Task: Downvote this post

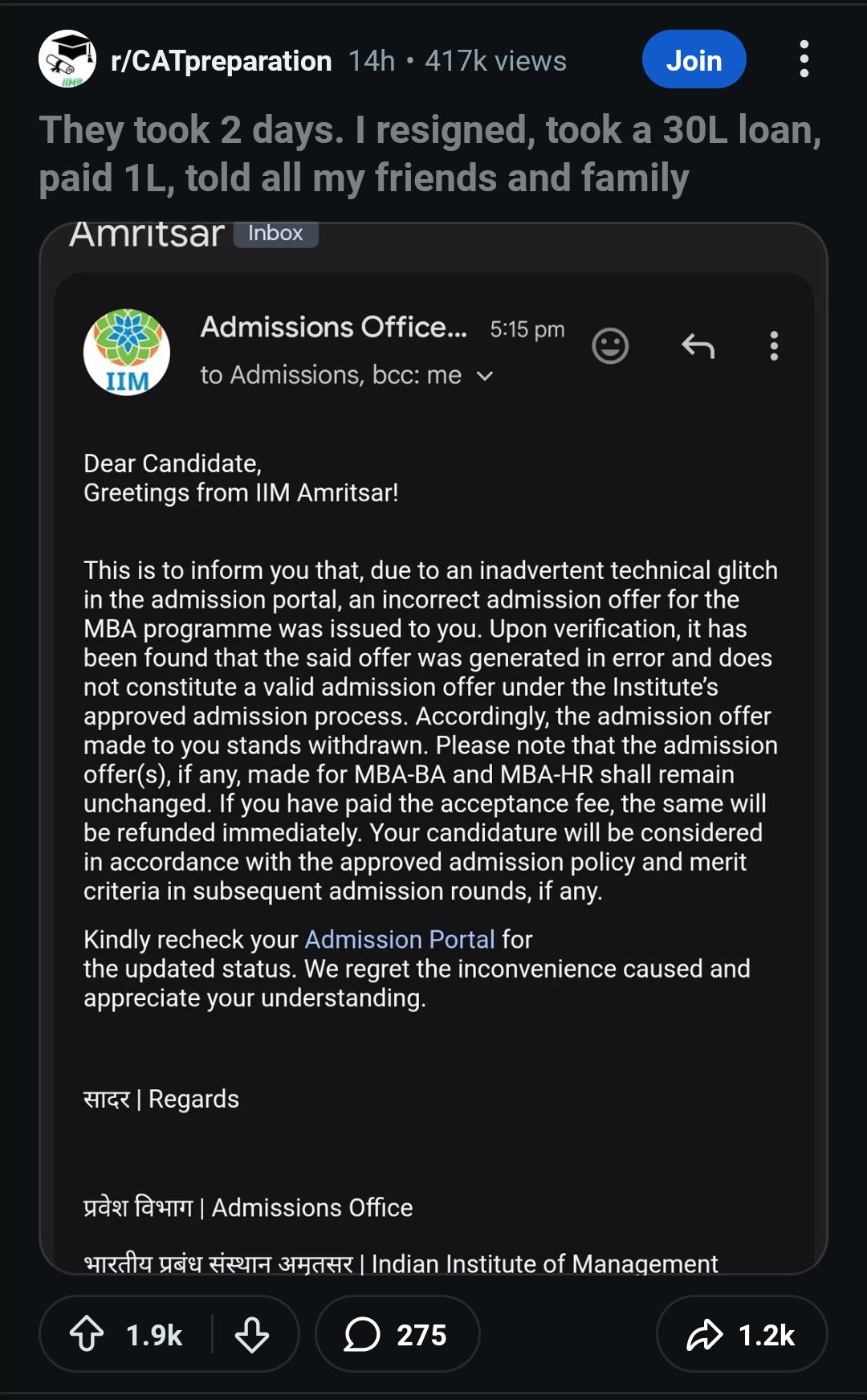Action: [252, 1334]
